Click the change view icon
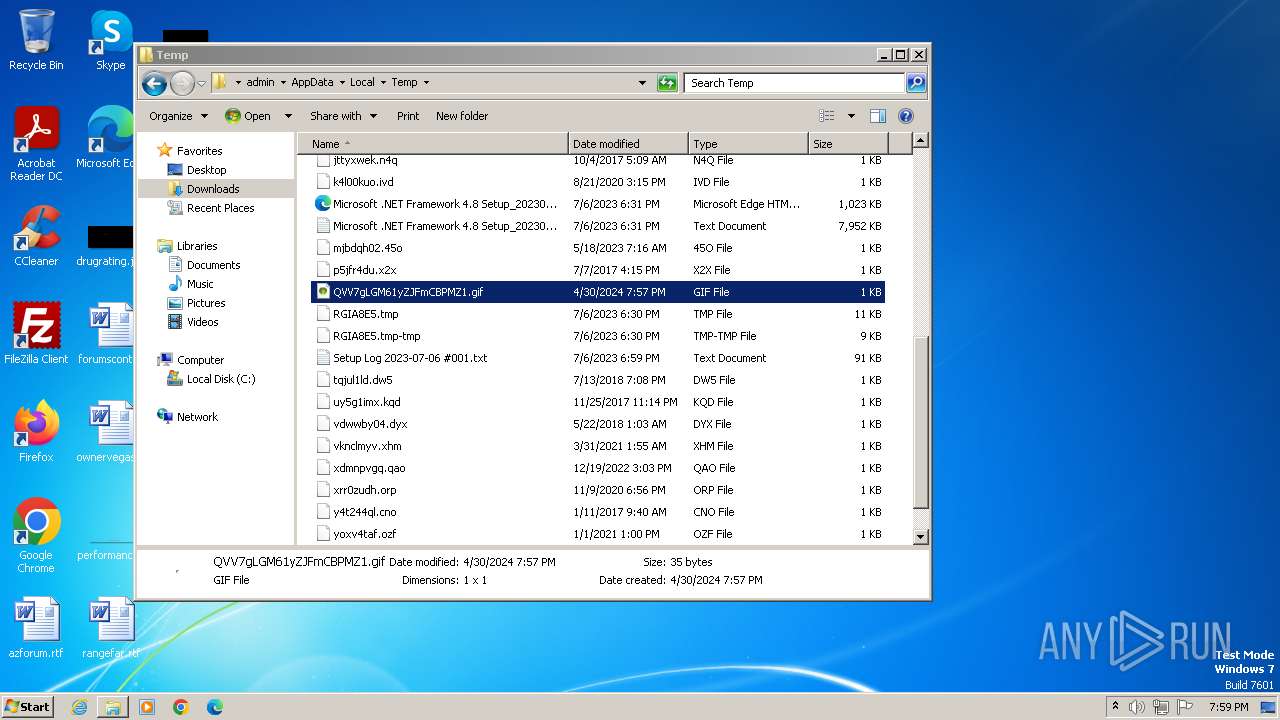1280x720 pixels. [827, 116]
